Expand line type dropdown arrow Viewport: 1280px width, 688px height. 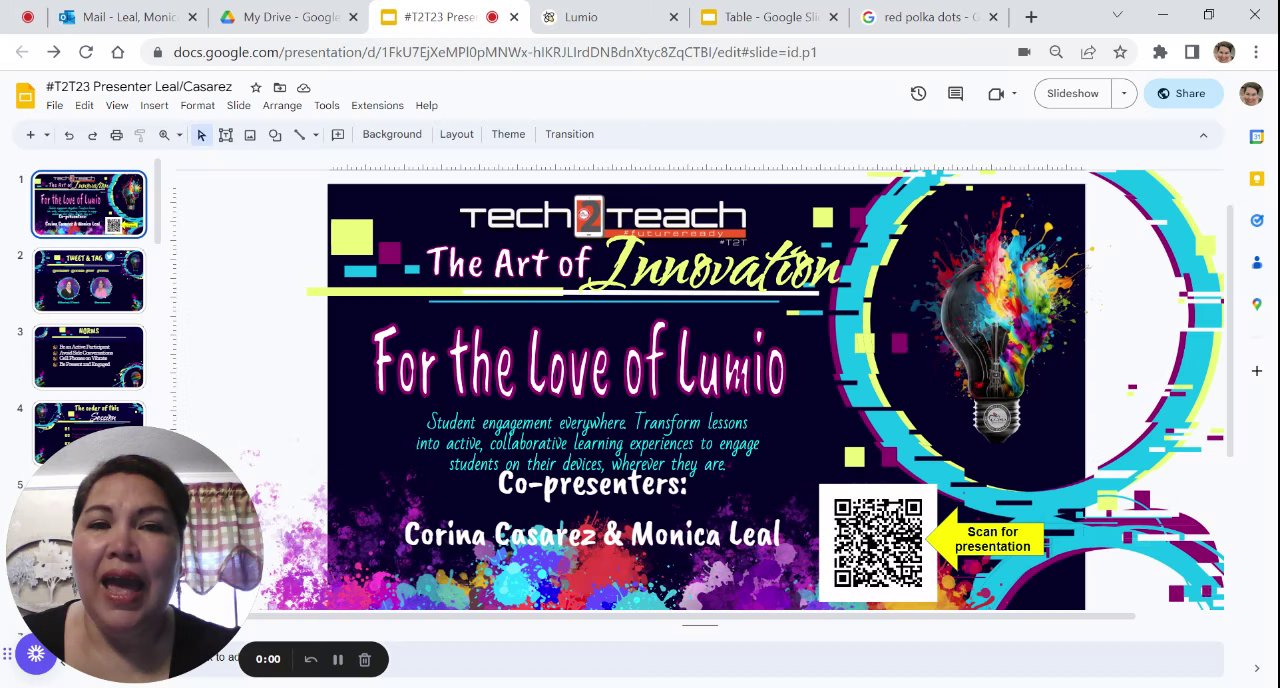tap(315, 135)
